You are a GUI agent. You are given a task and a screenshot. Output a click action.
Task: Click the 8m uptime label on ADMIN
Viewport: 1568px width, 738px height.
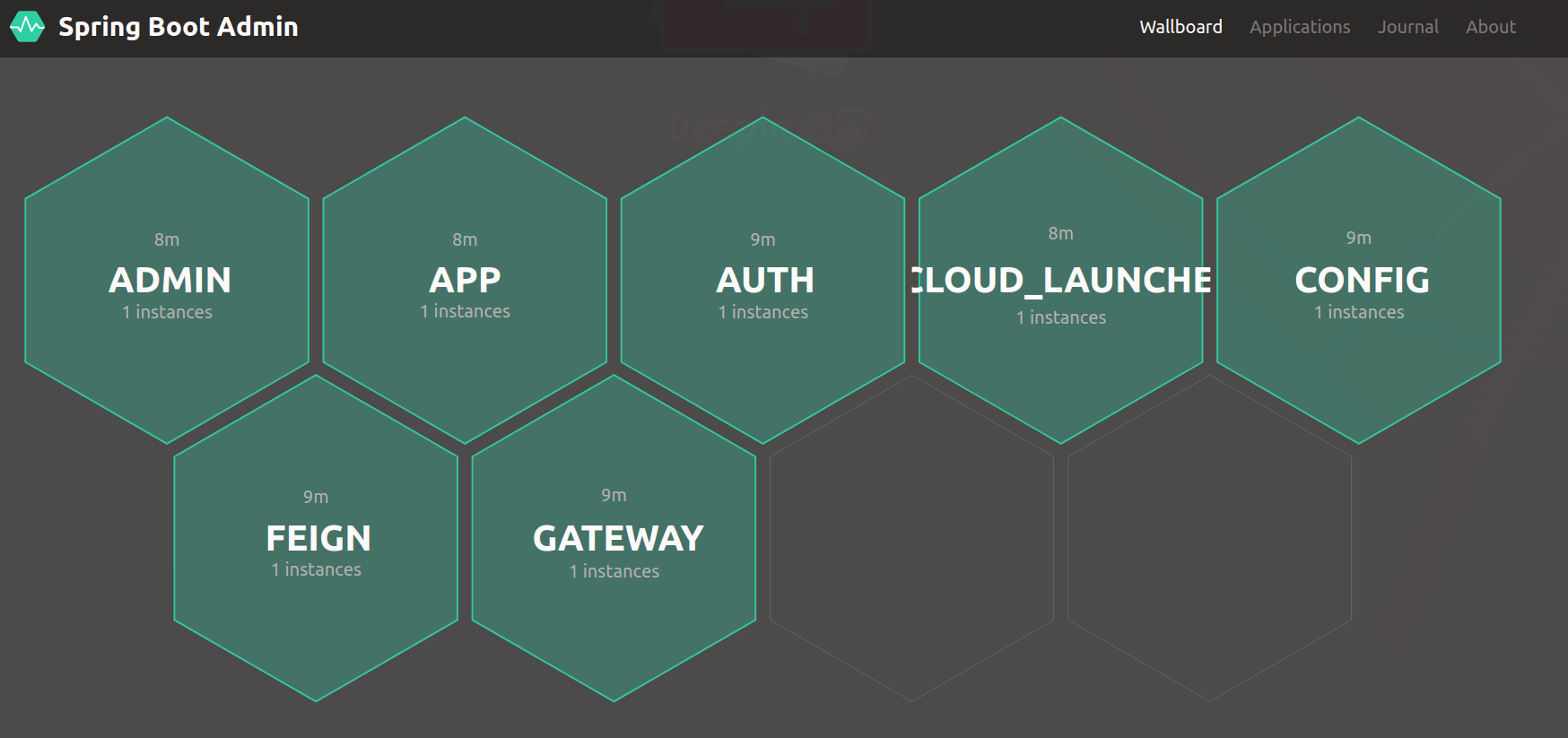[167, 239]
